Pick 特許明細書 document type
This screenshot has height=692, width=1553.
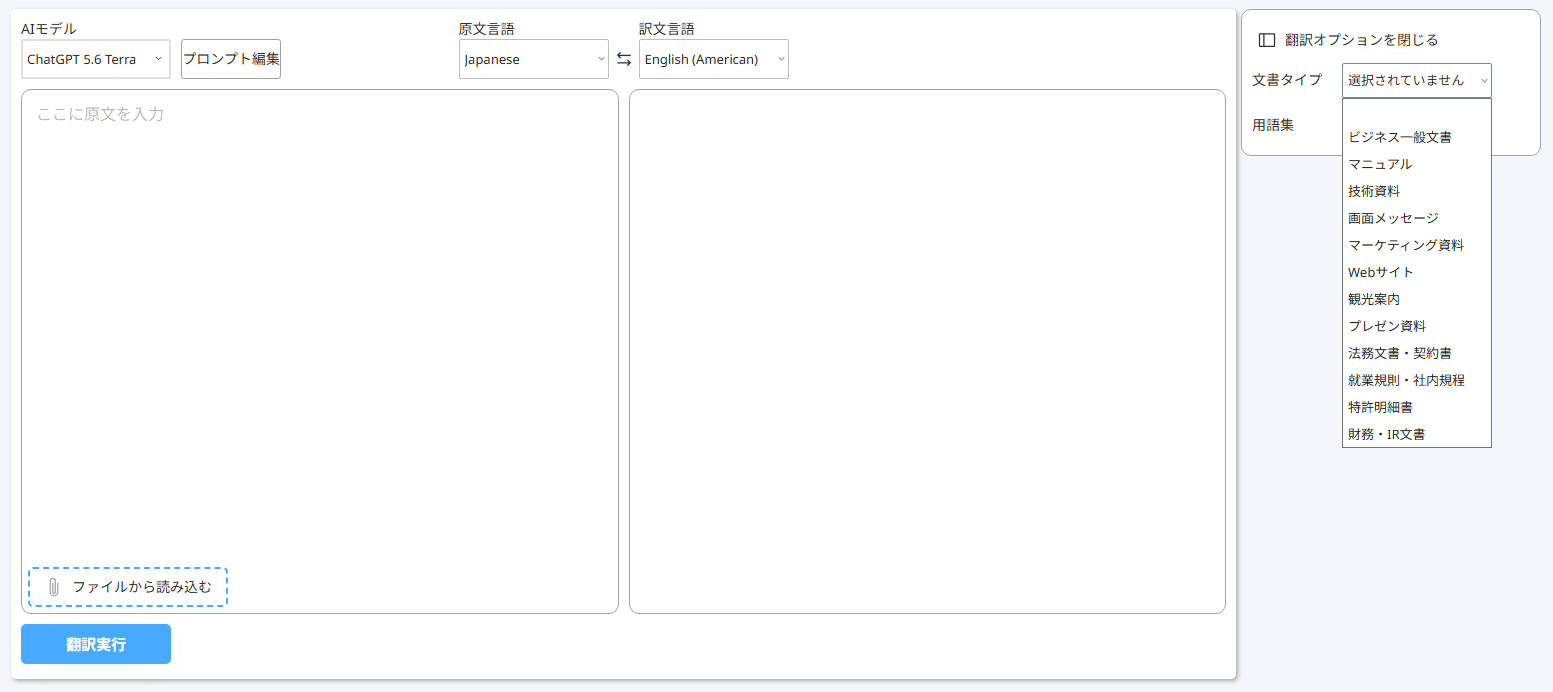(x=1417, y=407)
